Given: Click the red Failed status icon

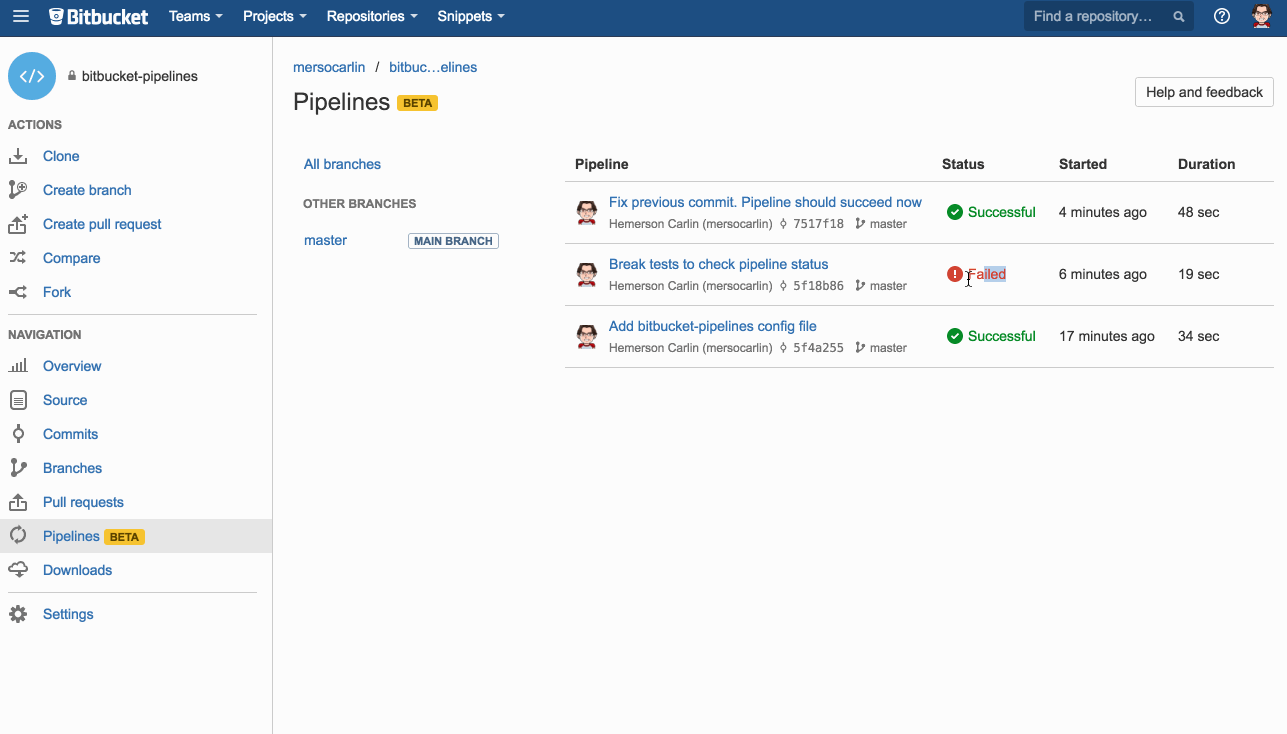Looking at the screenshot, I should pos(954,274).
